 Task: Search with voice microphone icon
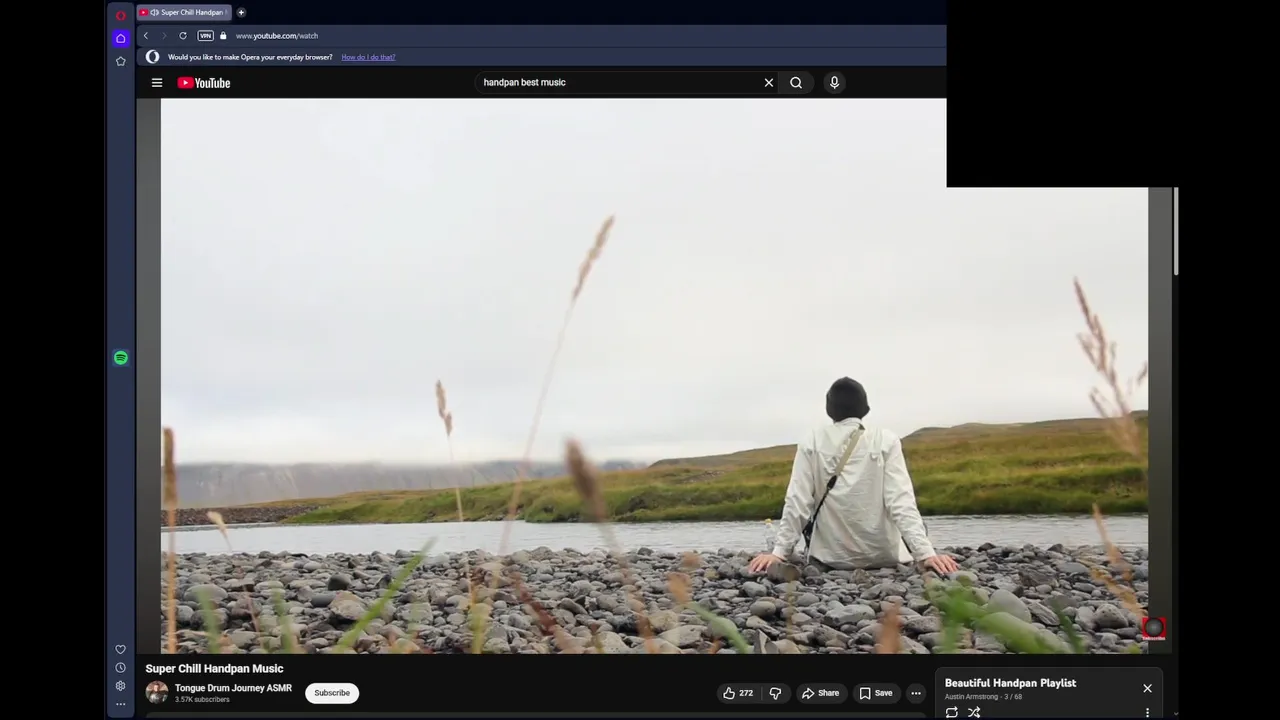(x=834, y=83)
